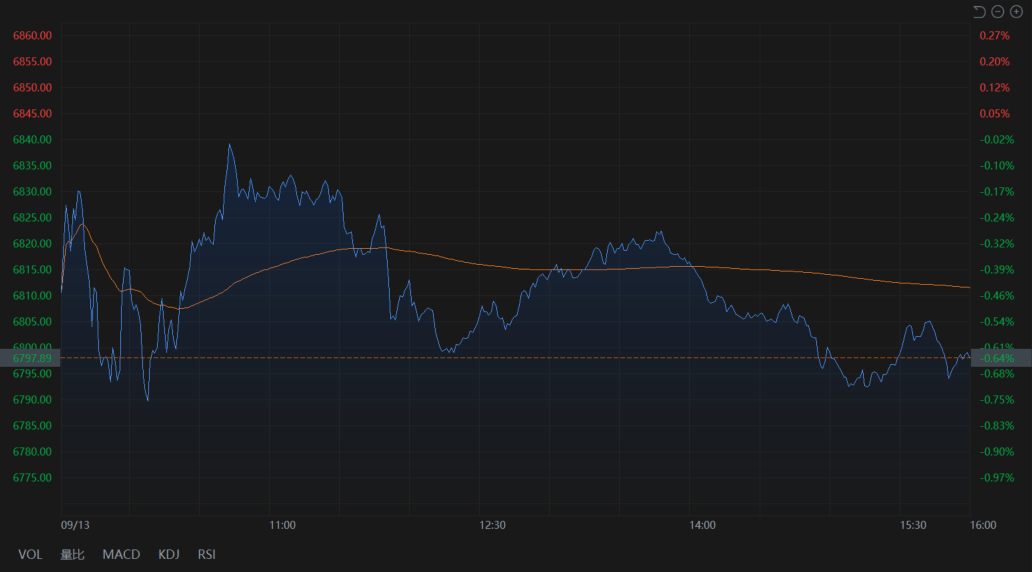Click the 6860.00 top price label
The height and width of the screenshot is (572, 1032).
pos(32,36)
